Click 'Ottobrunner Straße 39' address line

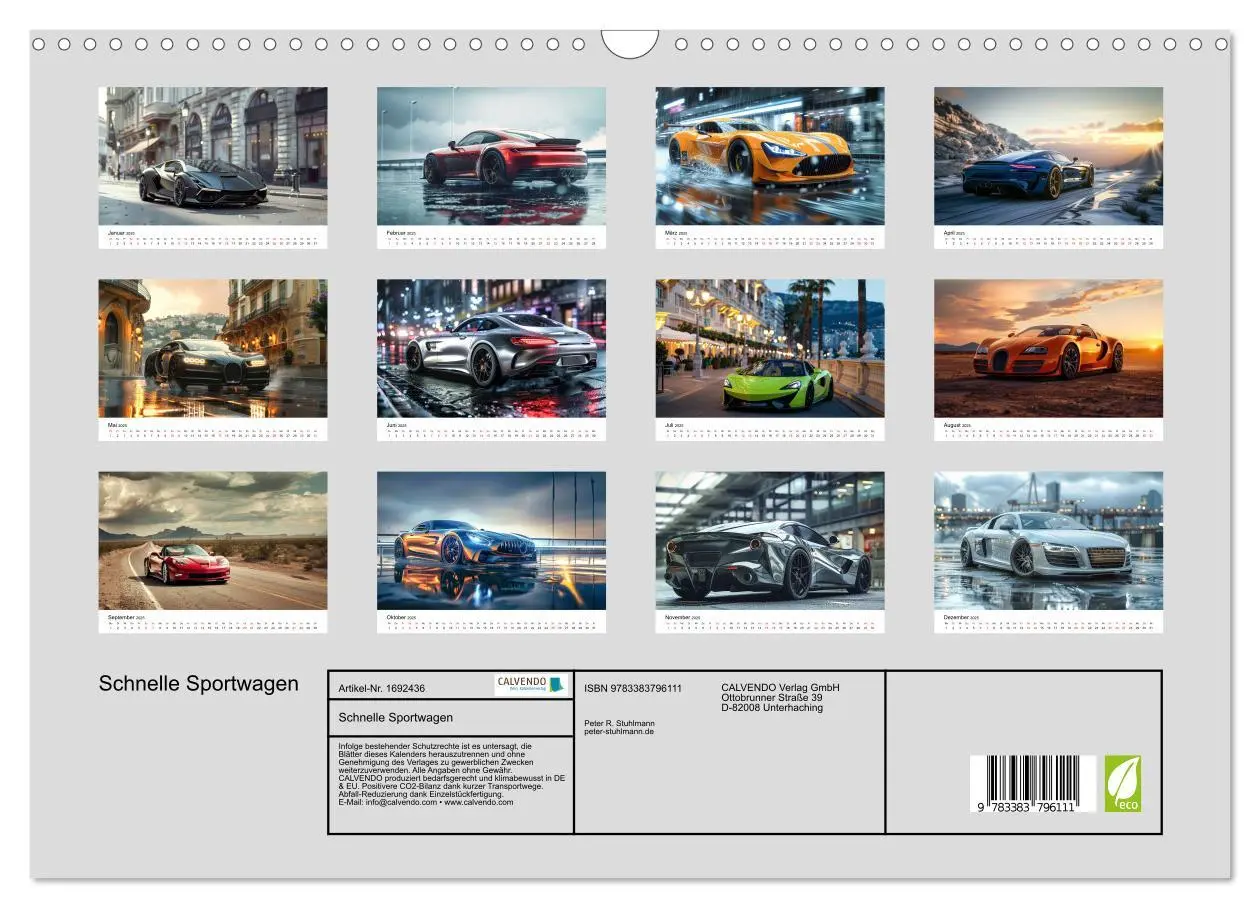772,697
